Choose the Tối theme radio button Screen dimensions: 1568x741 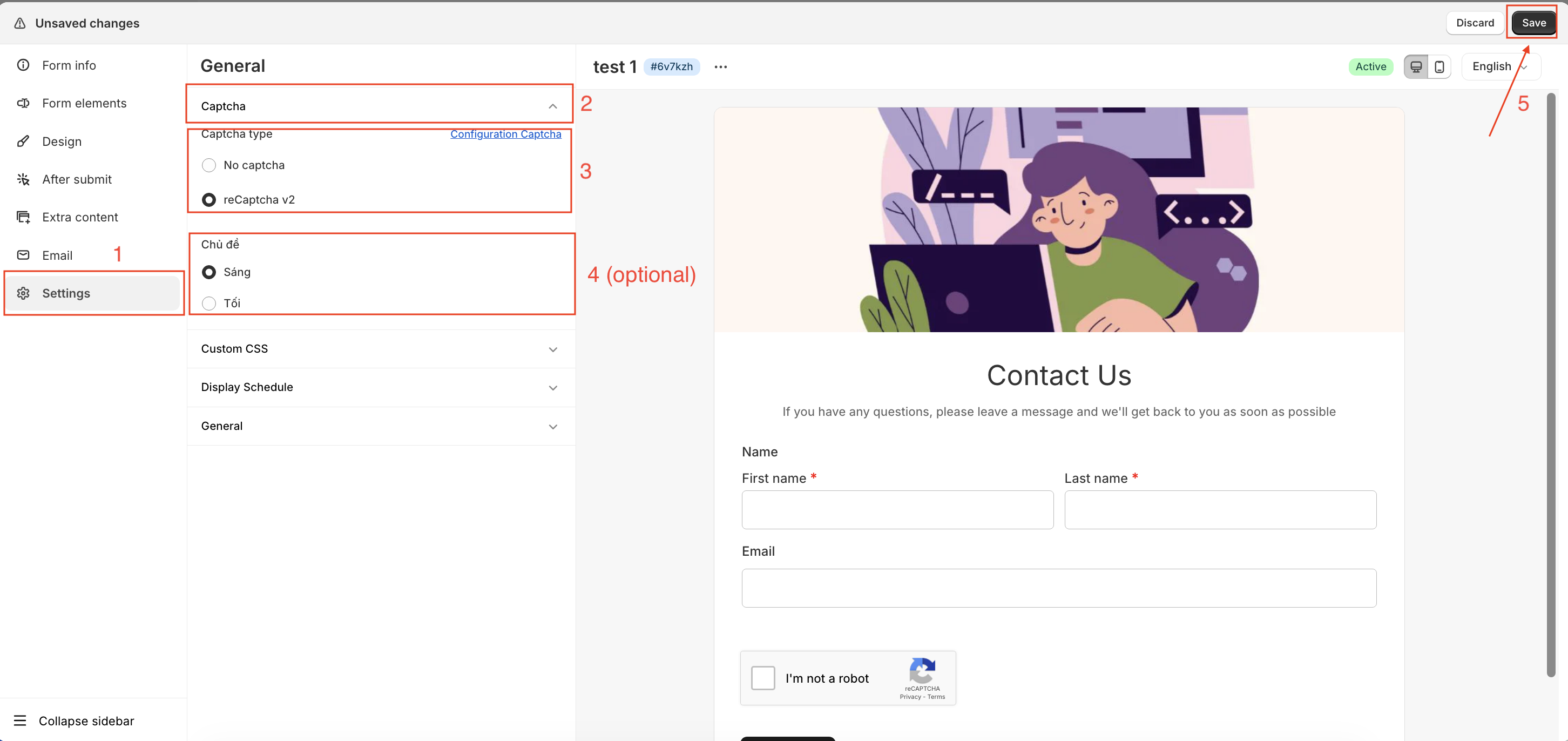point(209,303)
